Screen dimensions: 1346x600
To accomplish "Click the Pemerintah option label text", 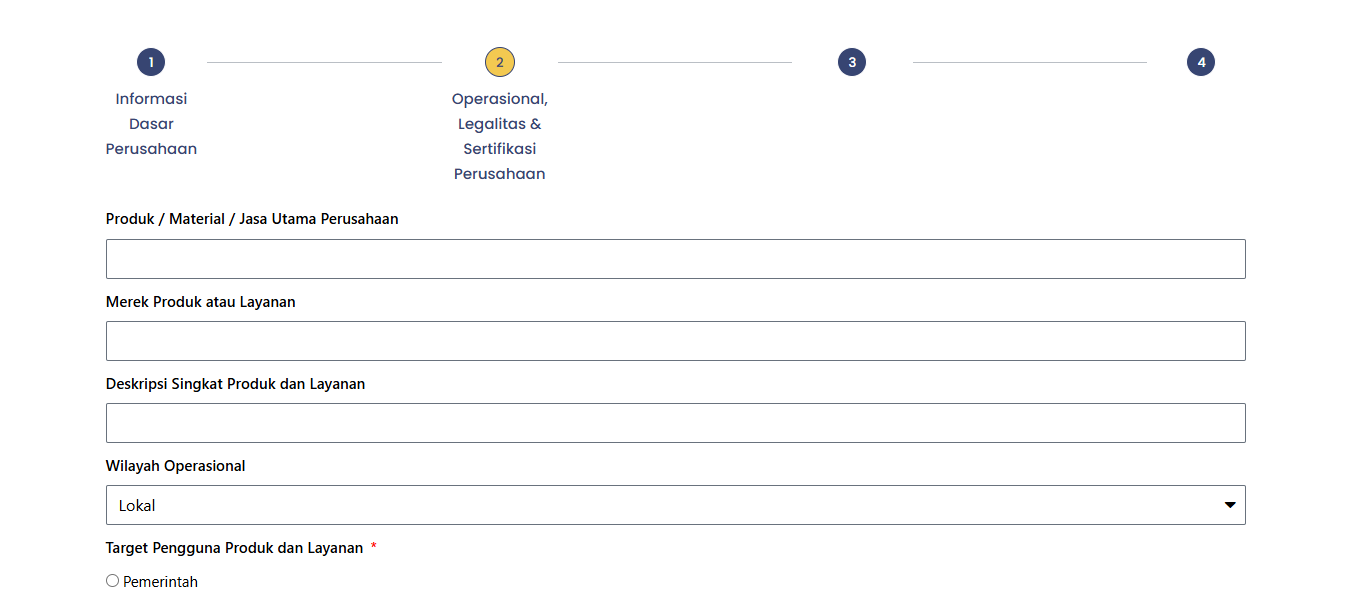I will (160, 582).
